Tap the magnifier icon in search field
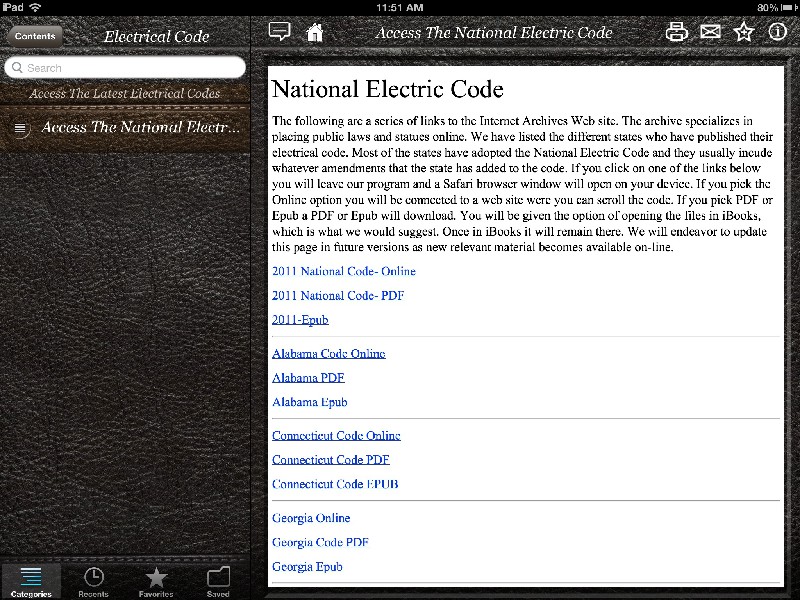This screenshot has width=800, height=600. coord(17,67)
